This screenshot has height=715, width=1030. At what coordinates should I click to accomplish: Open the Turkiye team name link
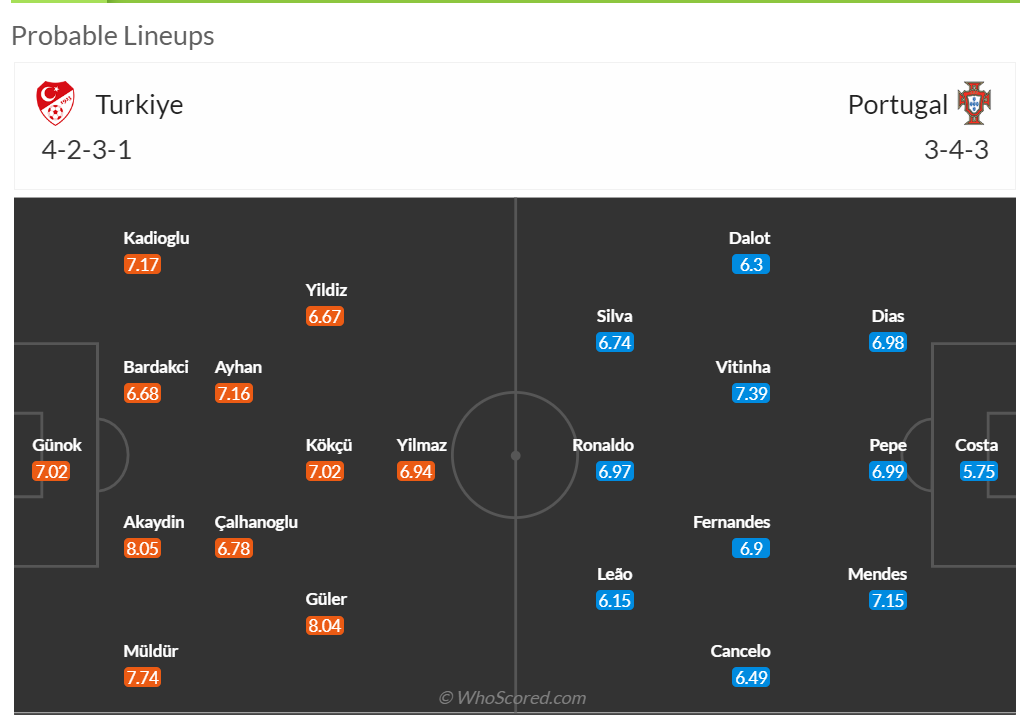(x=139, y=105)
